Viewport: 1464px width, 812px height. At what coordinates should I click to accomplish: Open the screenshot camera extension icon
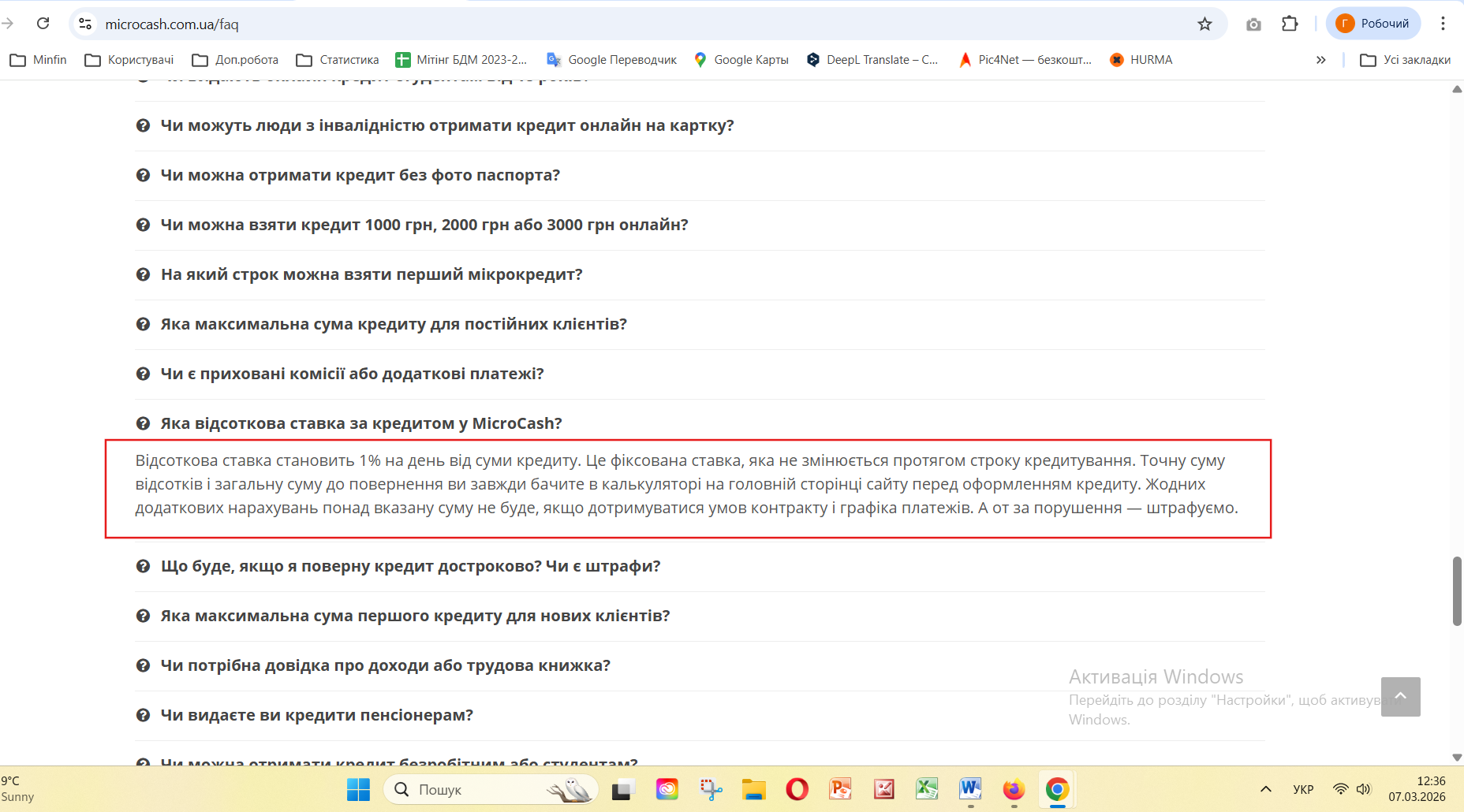[x=1253, y=24]
